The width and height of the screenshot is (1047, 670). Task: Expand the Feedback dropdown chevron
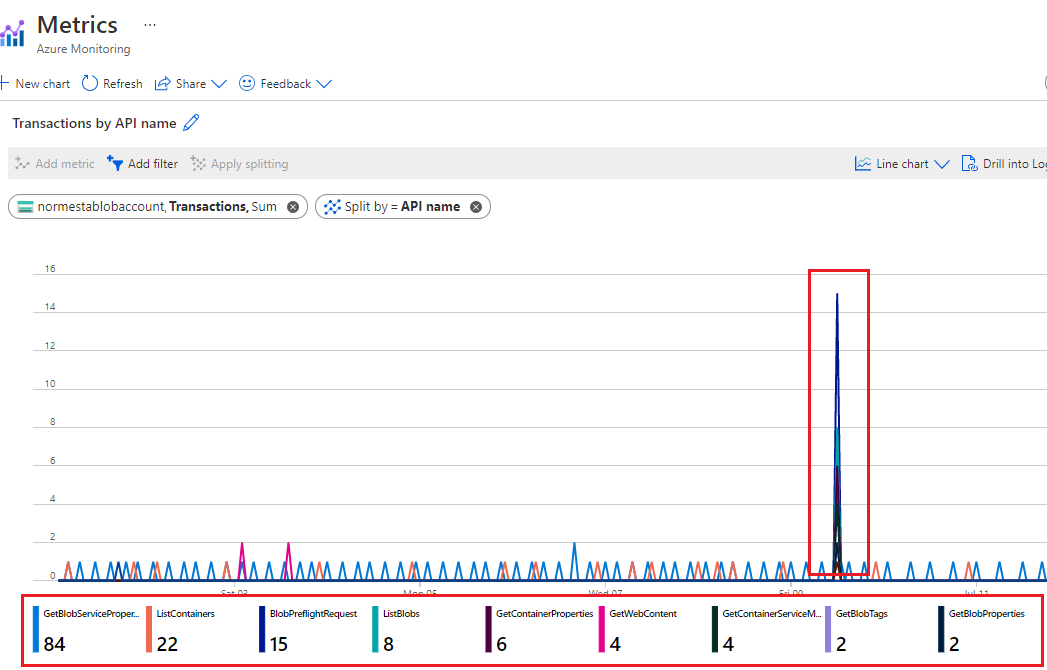pos(323,83)
